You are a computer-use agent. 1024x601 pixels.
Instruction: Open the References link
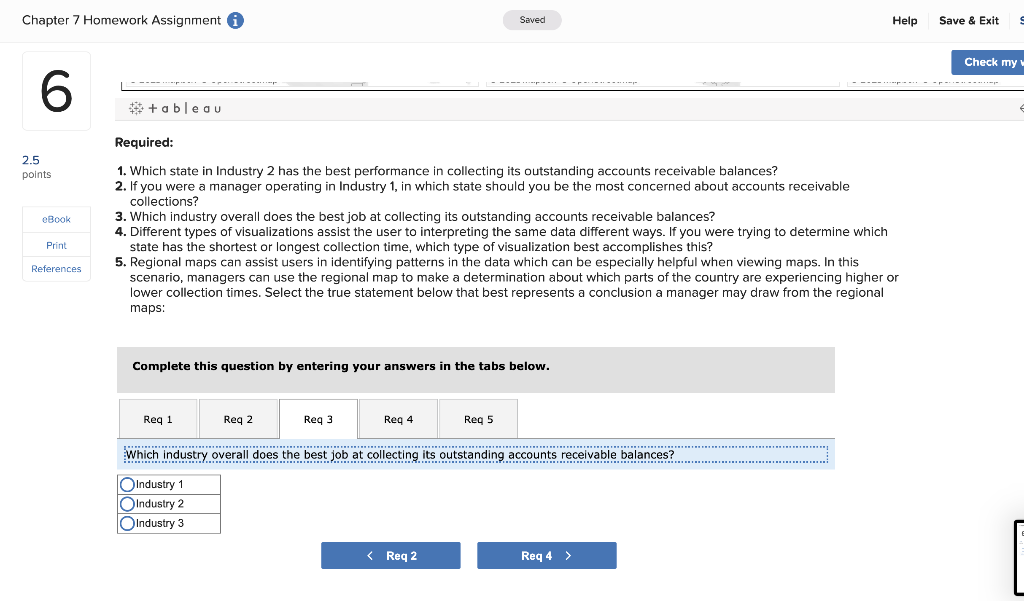56,269
